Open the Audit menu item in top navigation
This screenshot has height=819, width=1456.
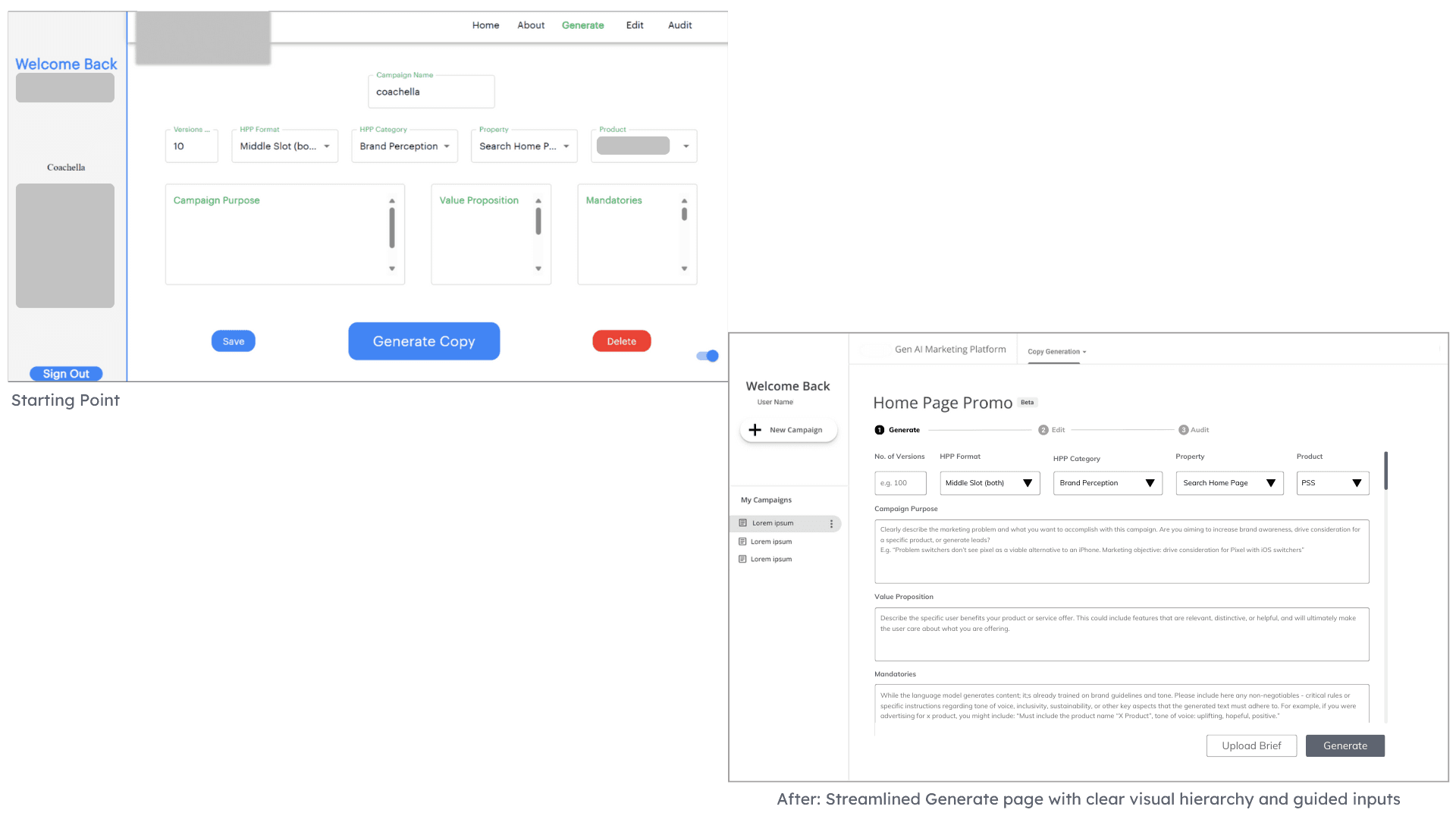(679, 25)
